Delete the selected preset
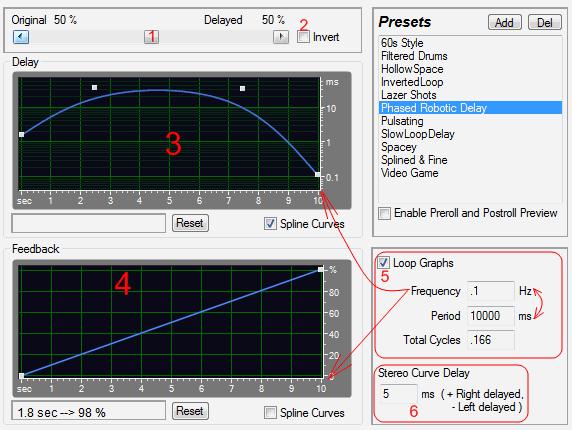The width and height of the screenshot is (572, 430). coord(545,23)
